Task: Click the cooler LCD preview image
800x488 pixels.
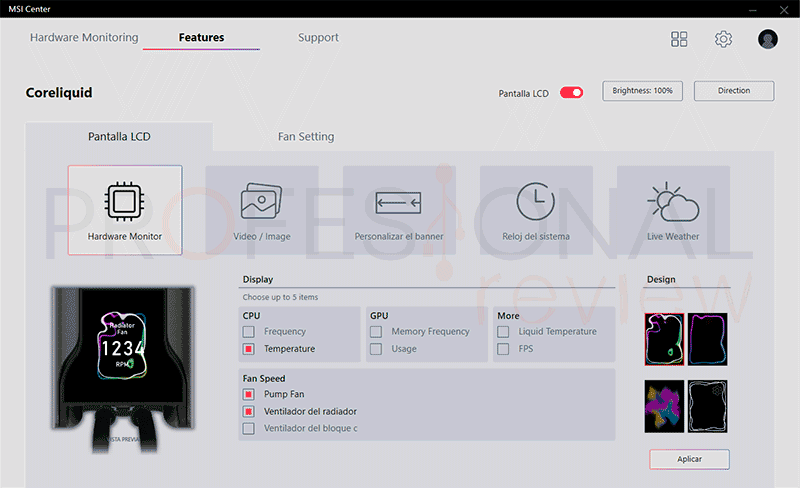Action: pyautogui.click(x=123, y=369)
